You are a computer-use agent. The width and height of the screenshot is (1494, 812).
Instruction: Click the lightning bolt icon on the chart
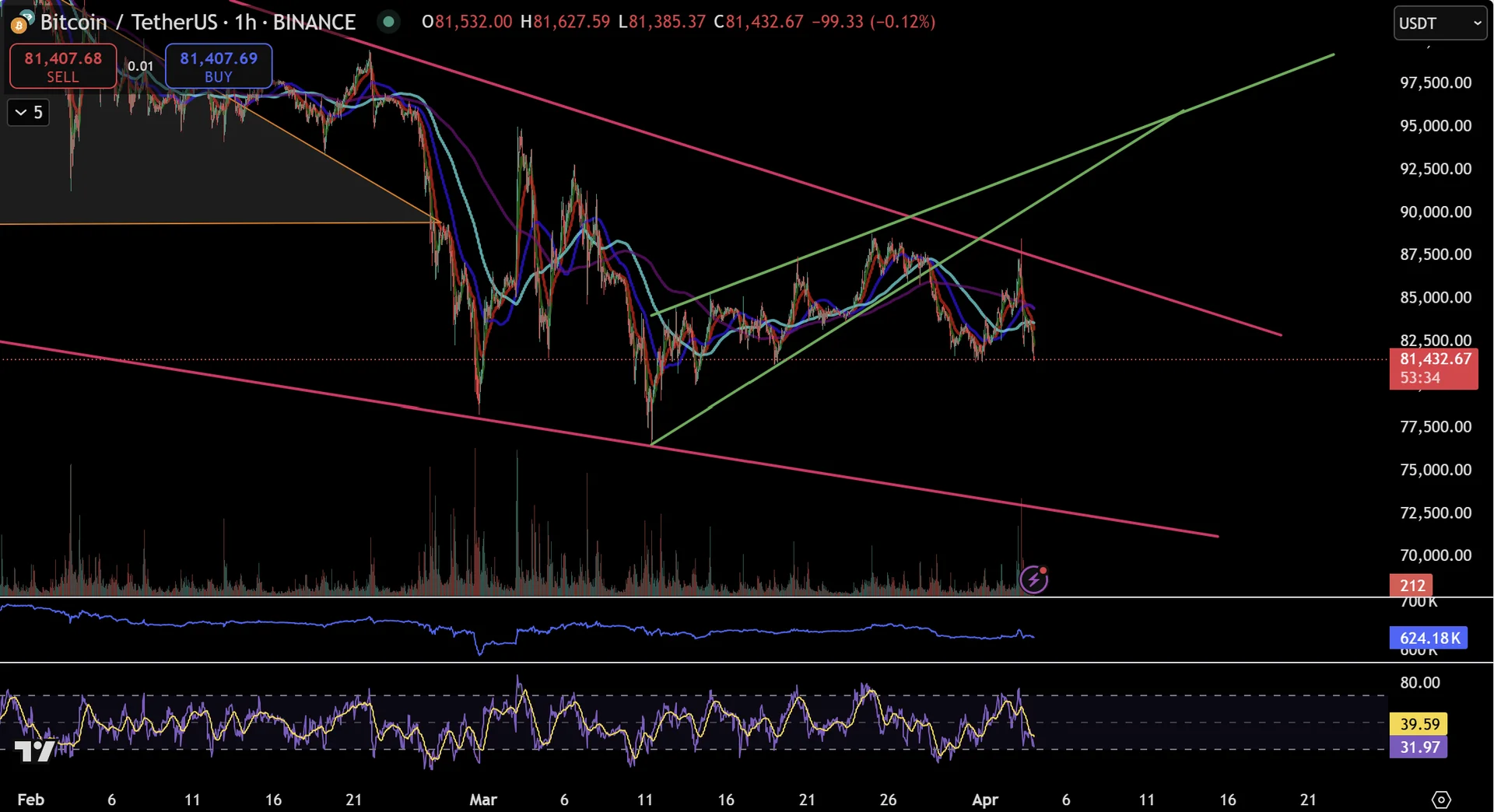pos(1033,579)
